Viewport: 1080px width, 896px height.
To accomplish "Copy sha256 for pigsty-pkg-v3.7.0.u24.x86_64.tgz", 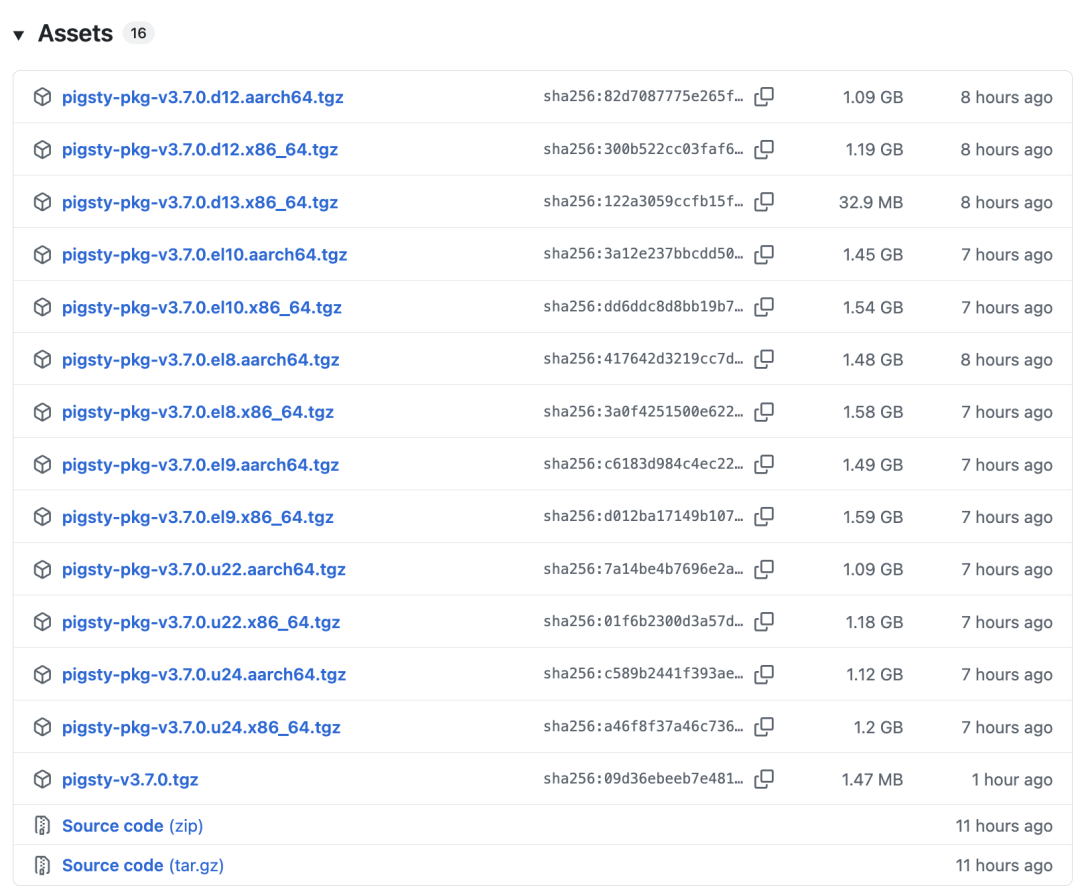I will point(764,727).
